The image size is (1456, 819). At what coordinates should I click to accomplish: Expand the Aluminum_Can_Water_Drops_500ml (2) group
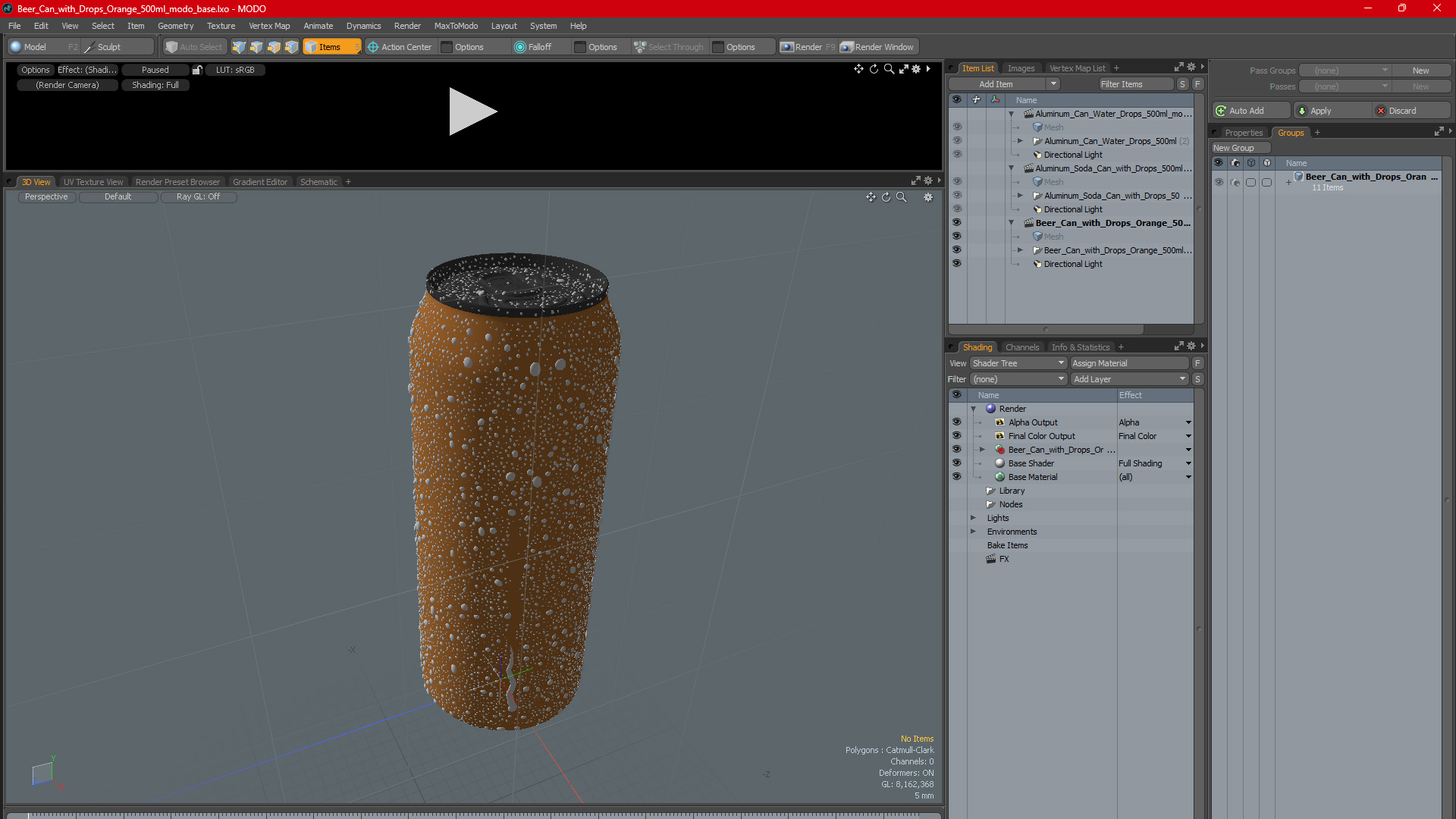pos(1020,141)
